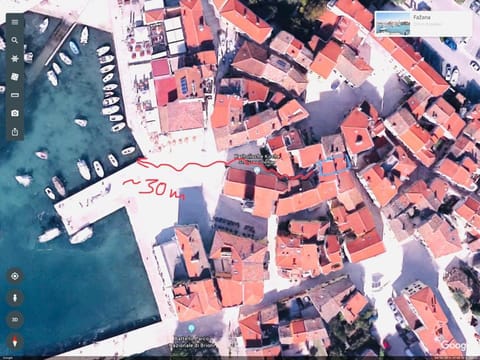Activate the Street View pegman button
Screen dimensions: 480x360
pyautogui.click(x=15, y=298)
